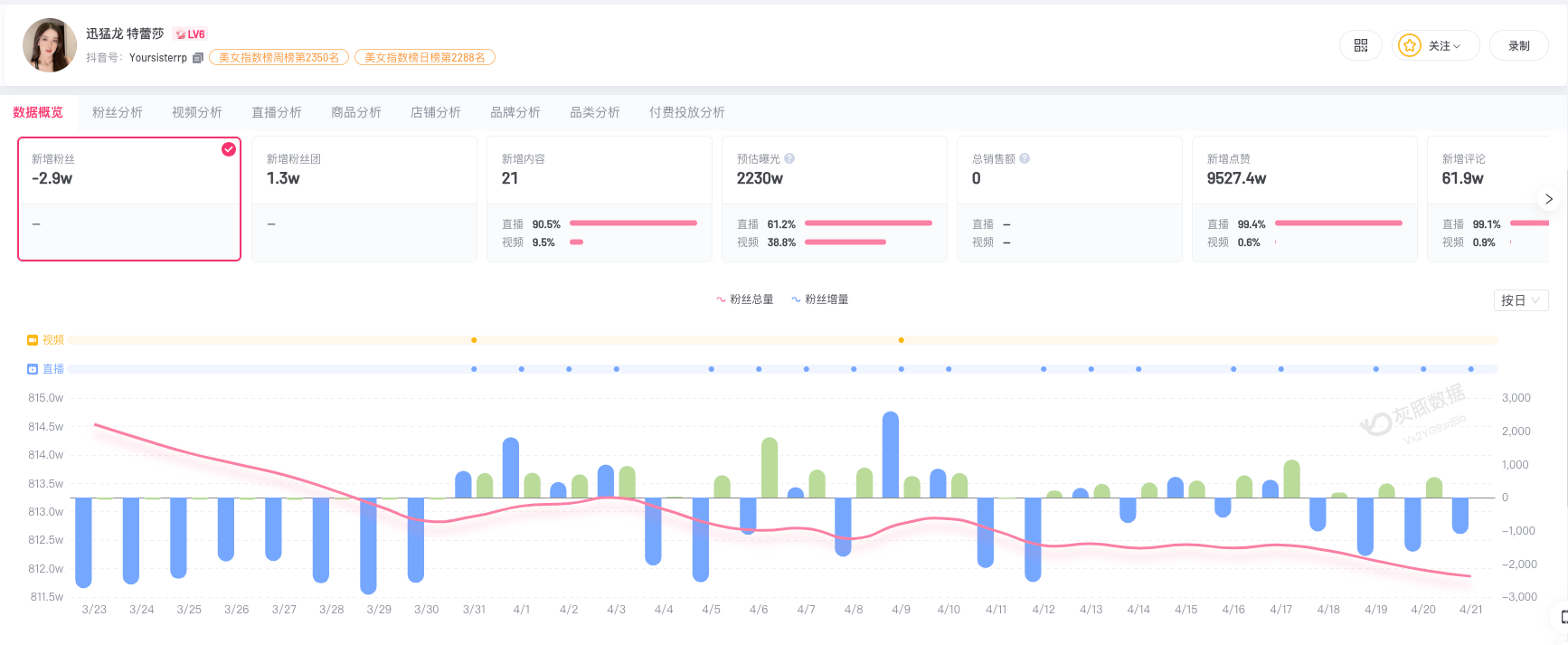Switch to 品类分析 tab
Image resolution: width=1568 pixels, height=645 pixels.
pos(595,112)
